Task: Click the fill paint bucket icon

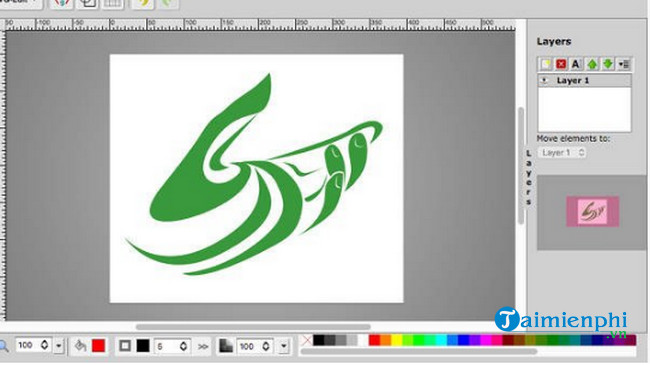Action: tap(80, 346)
